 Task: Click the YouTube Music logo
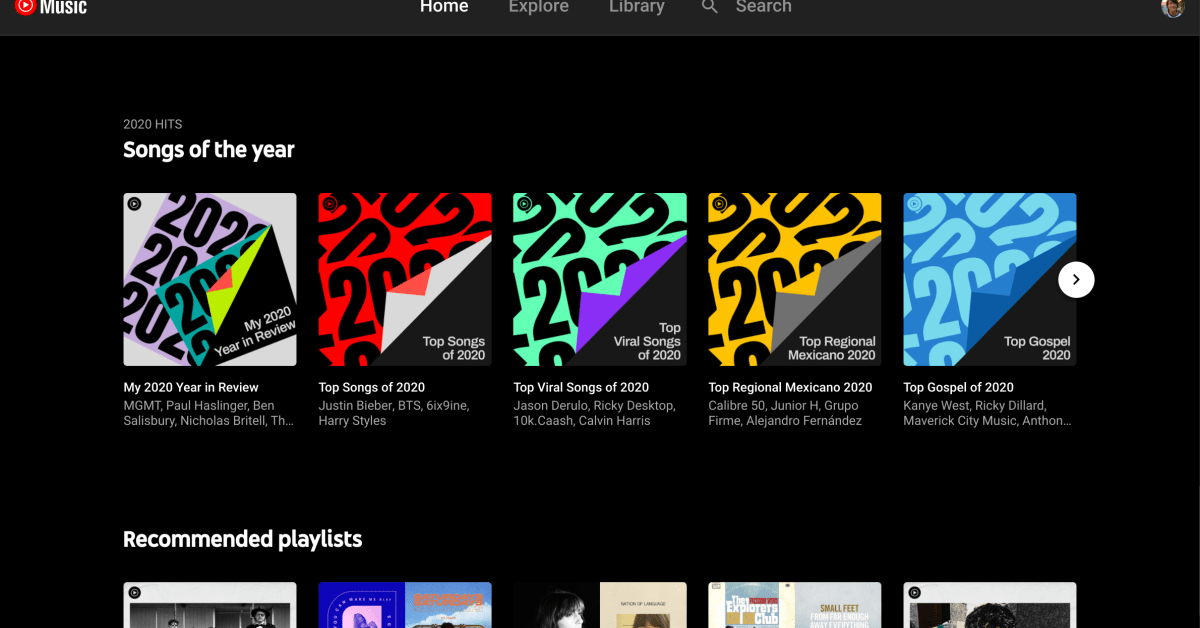[x=51, y=7]
